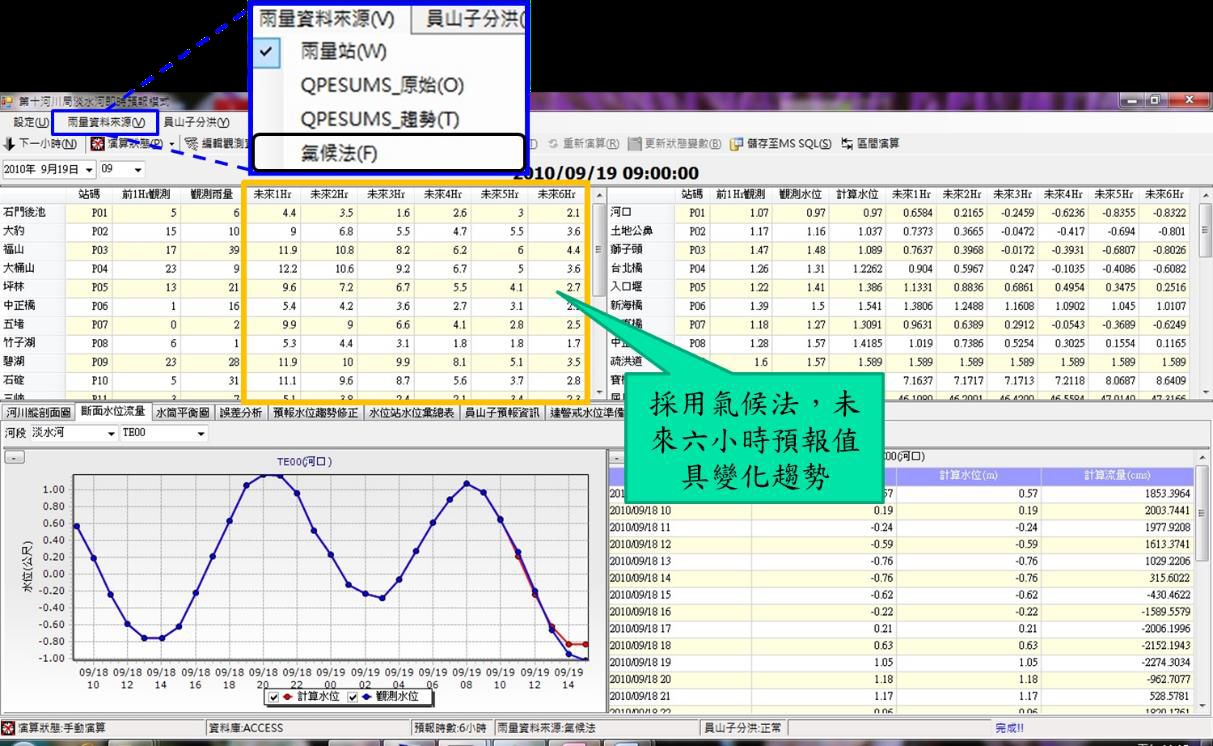Click the 計算流量(cms) column header

pos(1116,475)
